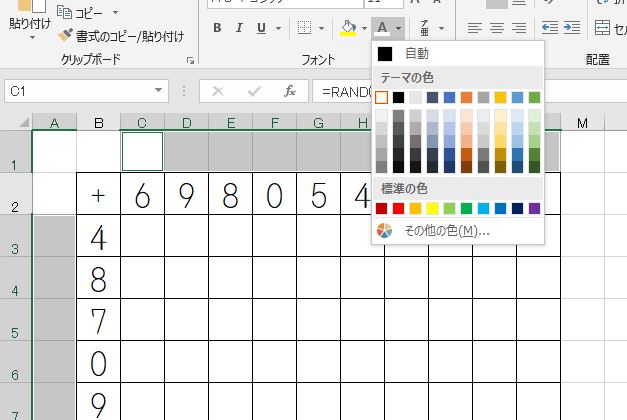The width and height of the screenshot is (627, 420).
Task: Select white theme color swatch
Action: [x=381, y=97]
